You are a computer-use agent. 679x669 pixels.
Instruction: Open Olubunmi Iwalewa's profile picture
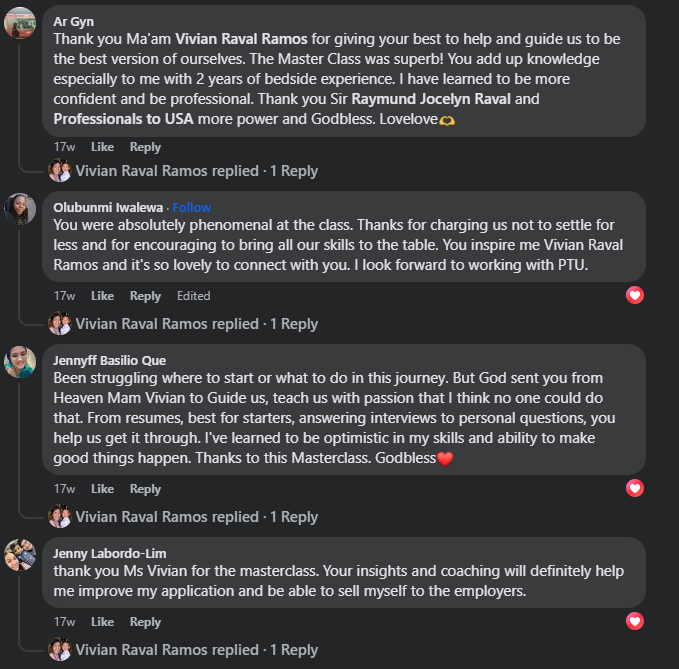[21, 208]
